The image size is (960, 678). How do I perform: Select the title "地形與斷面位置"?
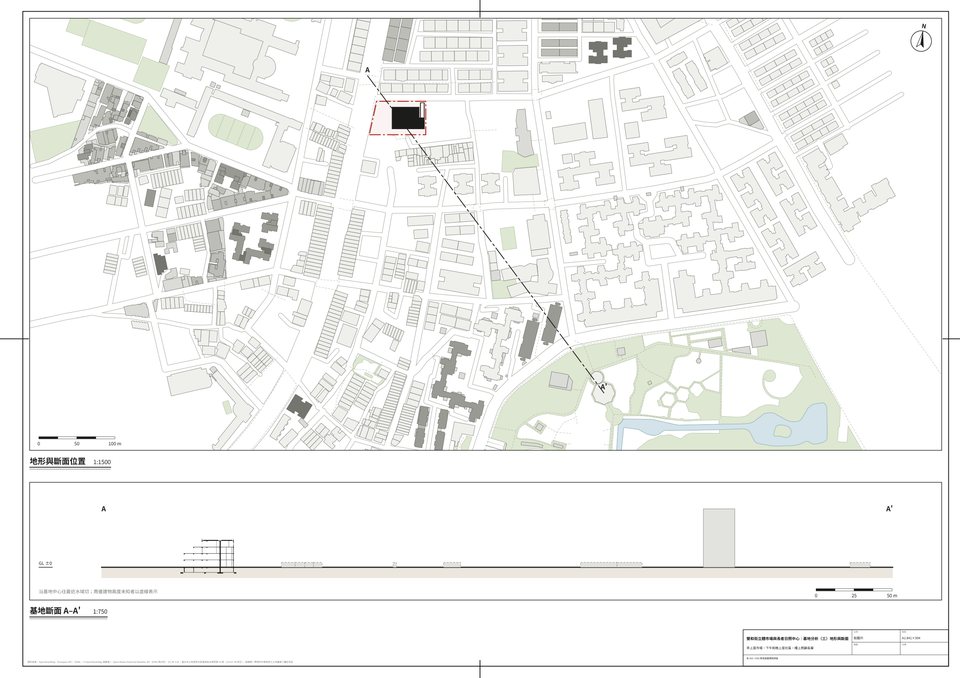58,461
